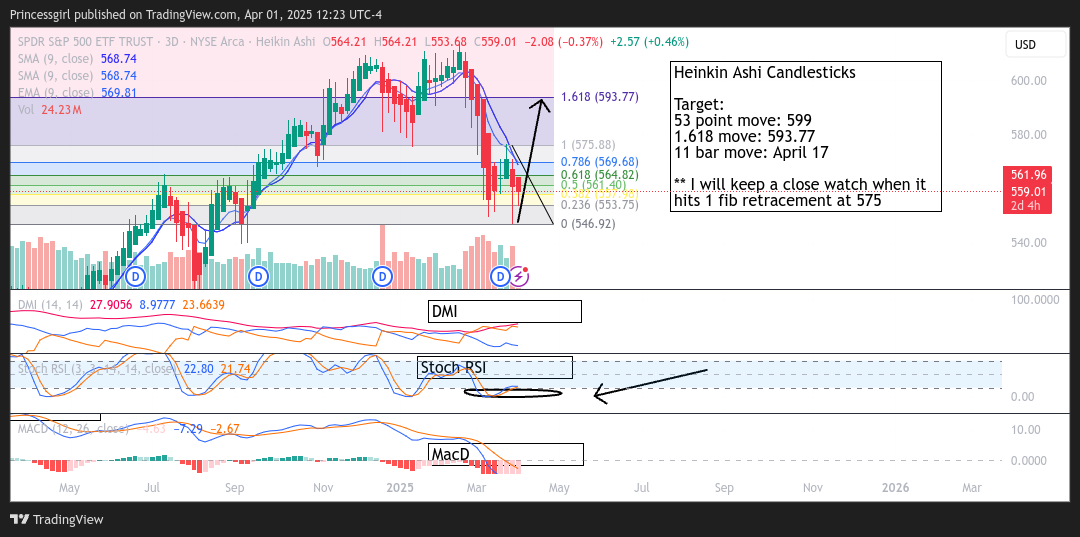Select the 0.618 (564.82) fib level label

(600, 175)
